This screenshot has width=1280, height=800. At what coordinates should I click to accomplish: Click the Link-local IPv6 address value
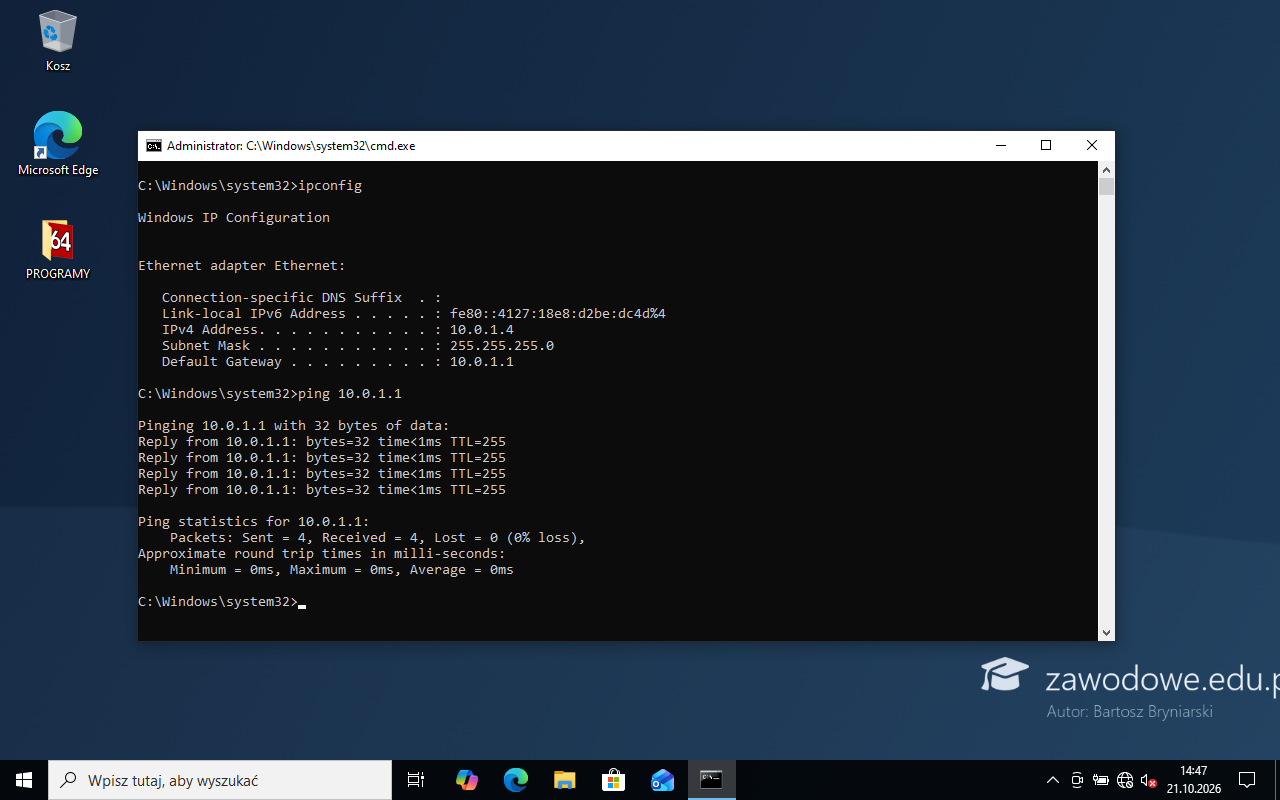coord(558,314)
